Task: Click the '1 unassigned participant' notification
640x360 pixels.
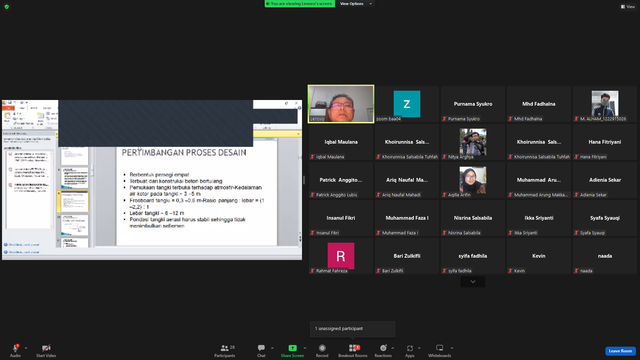Action: (353, 329)
